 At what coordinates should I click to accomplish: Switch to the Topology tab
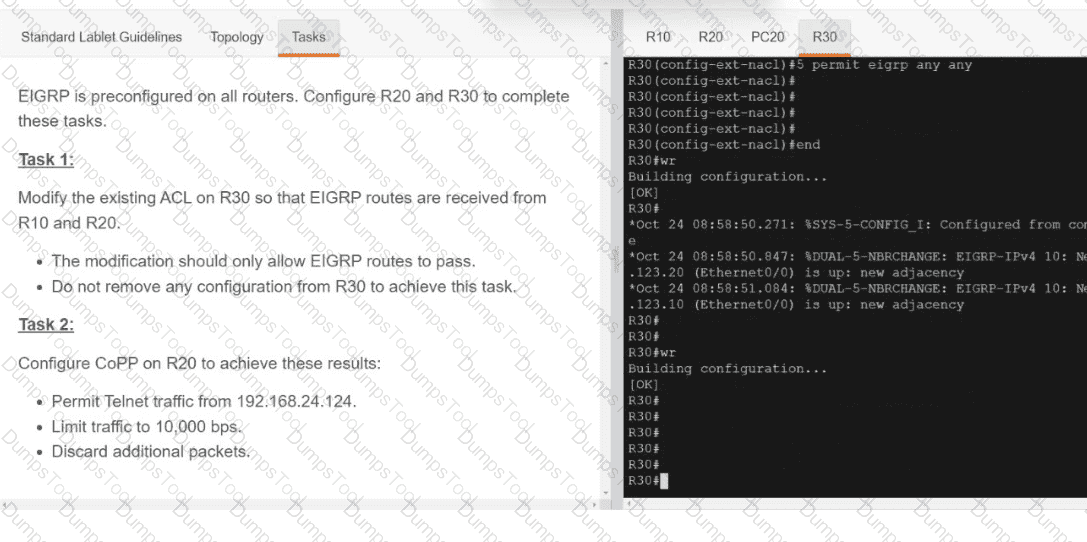click(237, 37)
